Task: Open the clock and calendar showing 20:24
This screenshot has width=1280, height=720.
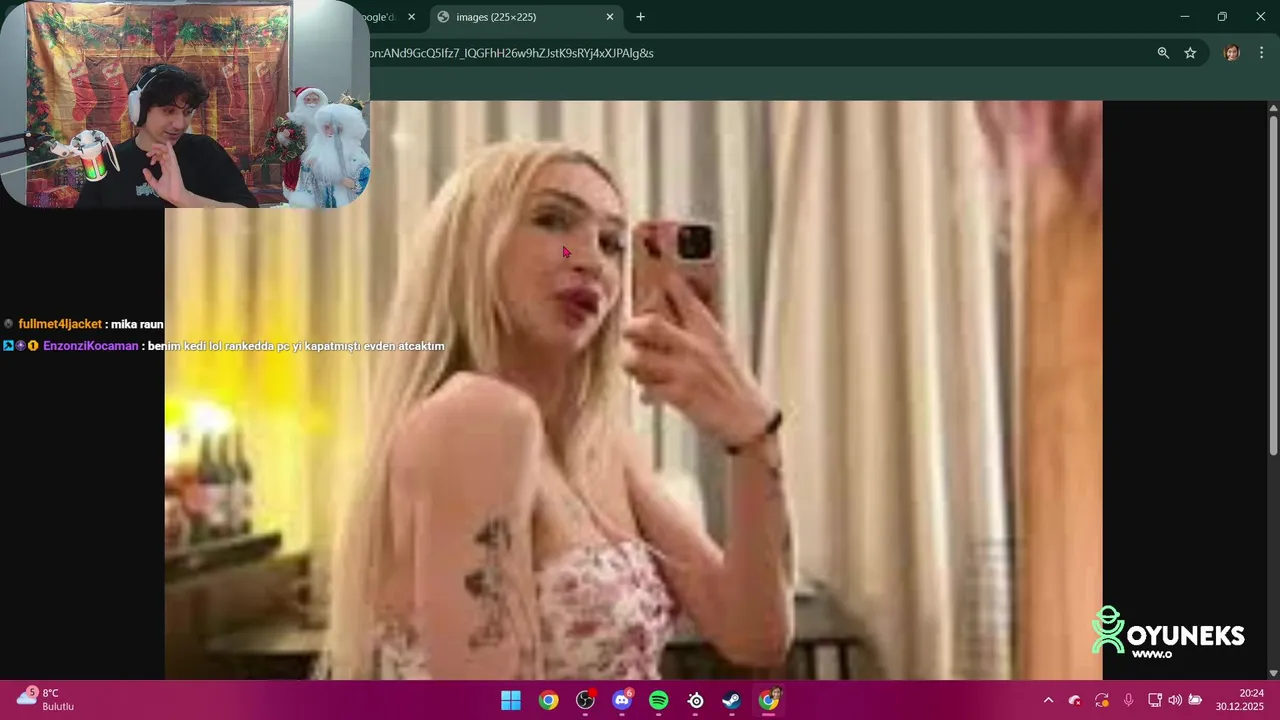Action: [x=1239, y=700]
